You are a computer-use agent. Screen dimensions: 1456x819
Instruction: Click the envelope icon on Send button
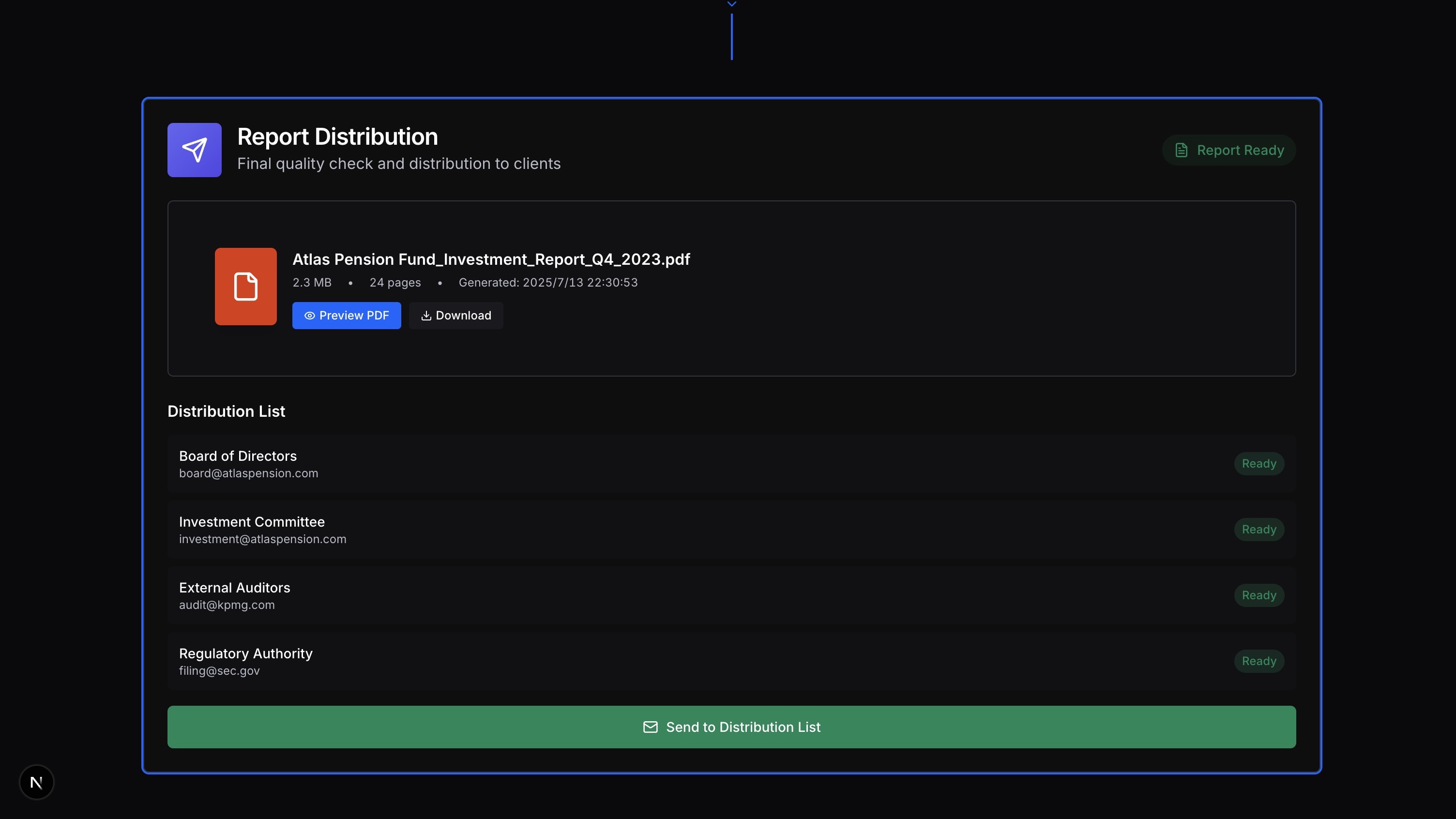coord(650,727)
